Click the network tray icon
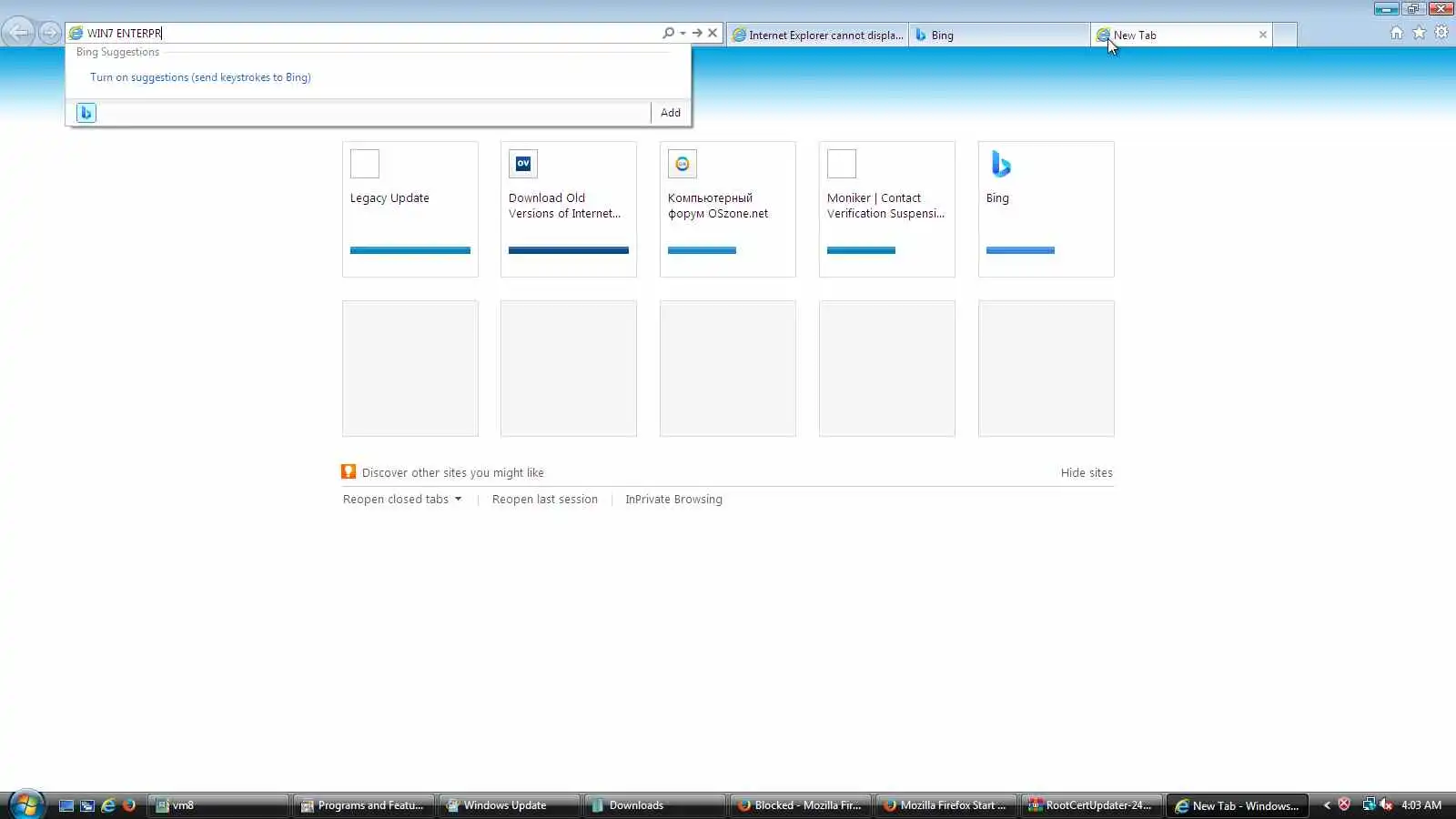Image resolution: width=1456 pixels, height=819 pixels. coord(1369,804)
